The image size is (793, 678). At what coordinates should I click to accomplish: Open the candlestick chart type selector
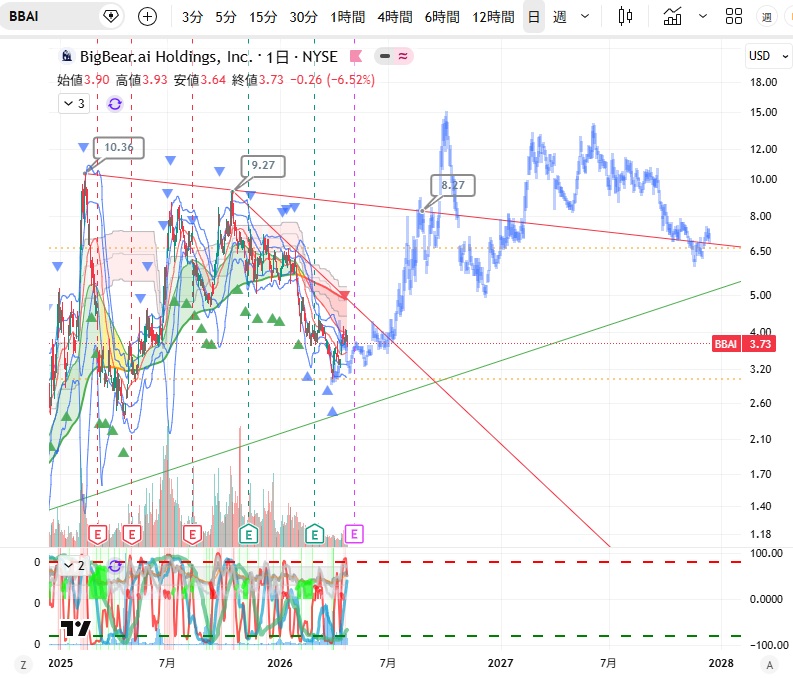click(626, 17)
